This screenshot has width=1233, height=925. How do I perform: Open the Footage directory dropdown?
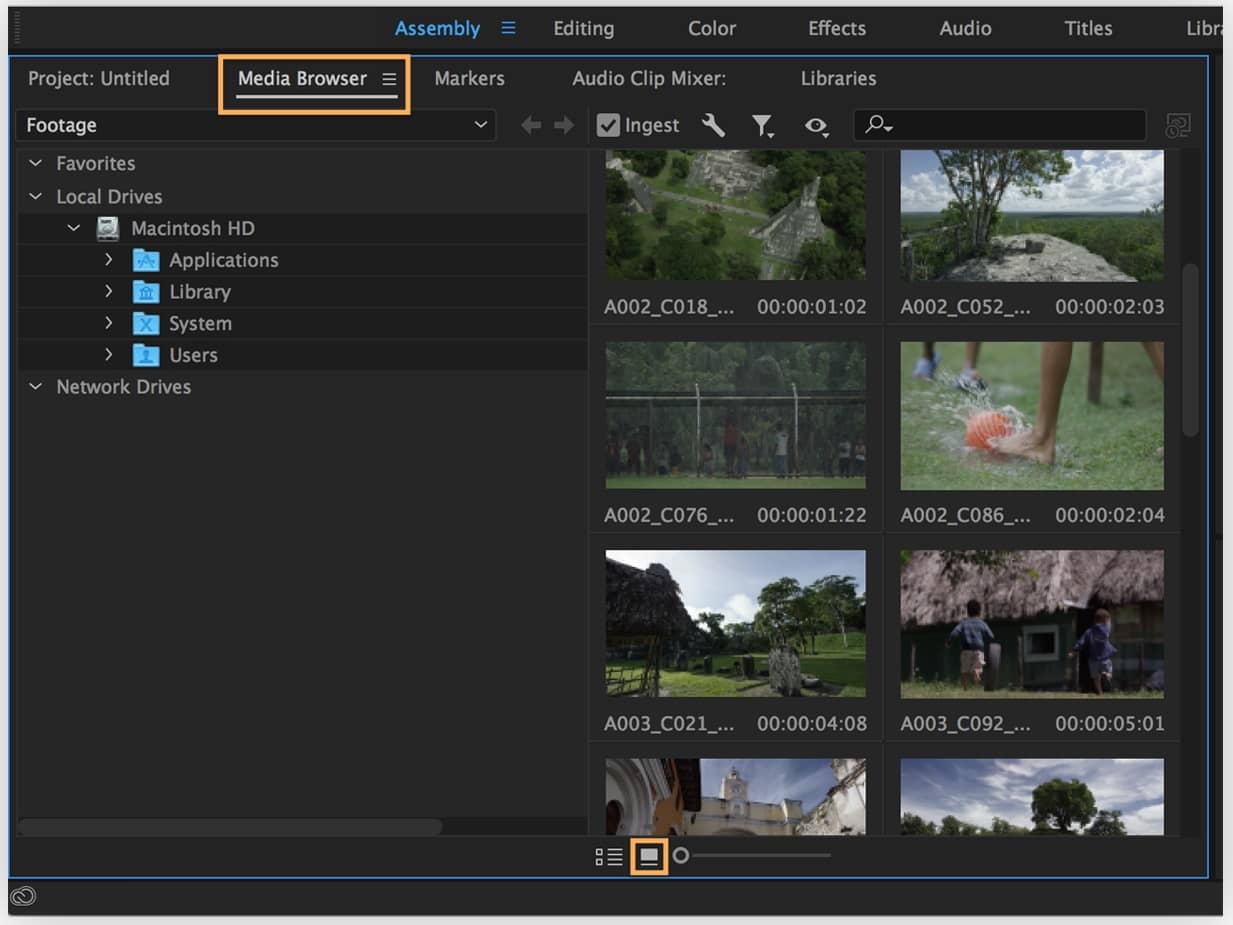255,125
